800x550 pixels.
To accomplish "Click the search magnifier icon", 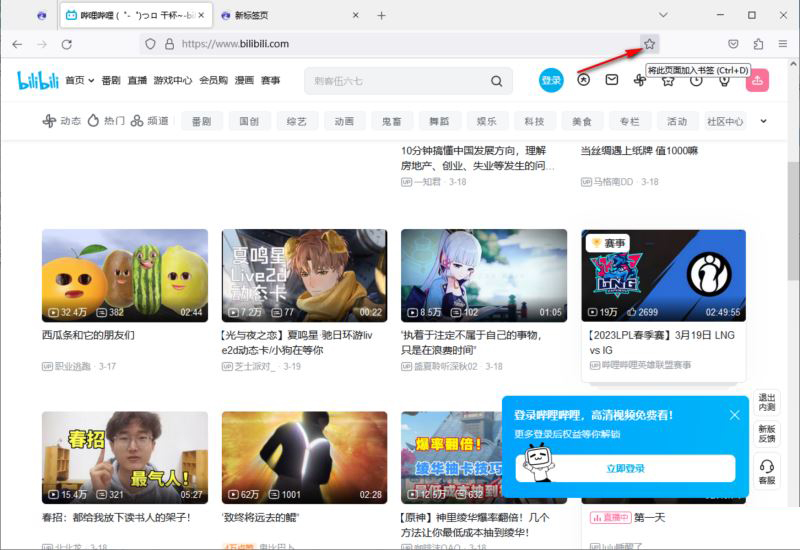I will [496, 81].
